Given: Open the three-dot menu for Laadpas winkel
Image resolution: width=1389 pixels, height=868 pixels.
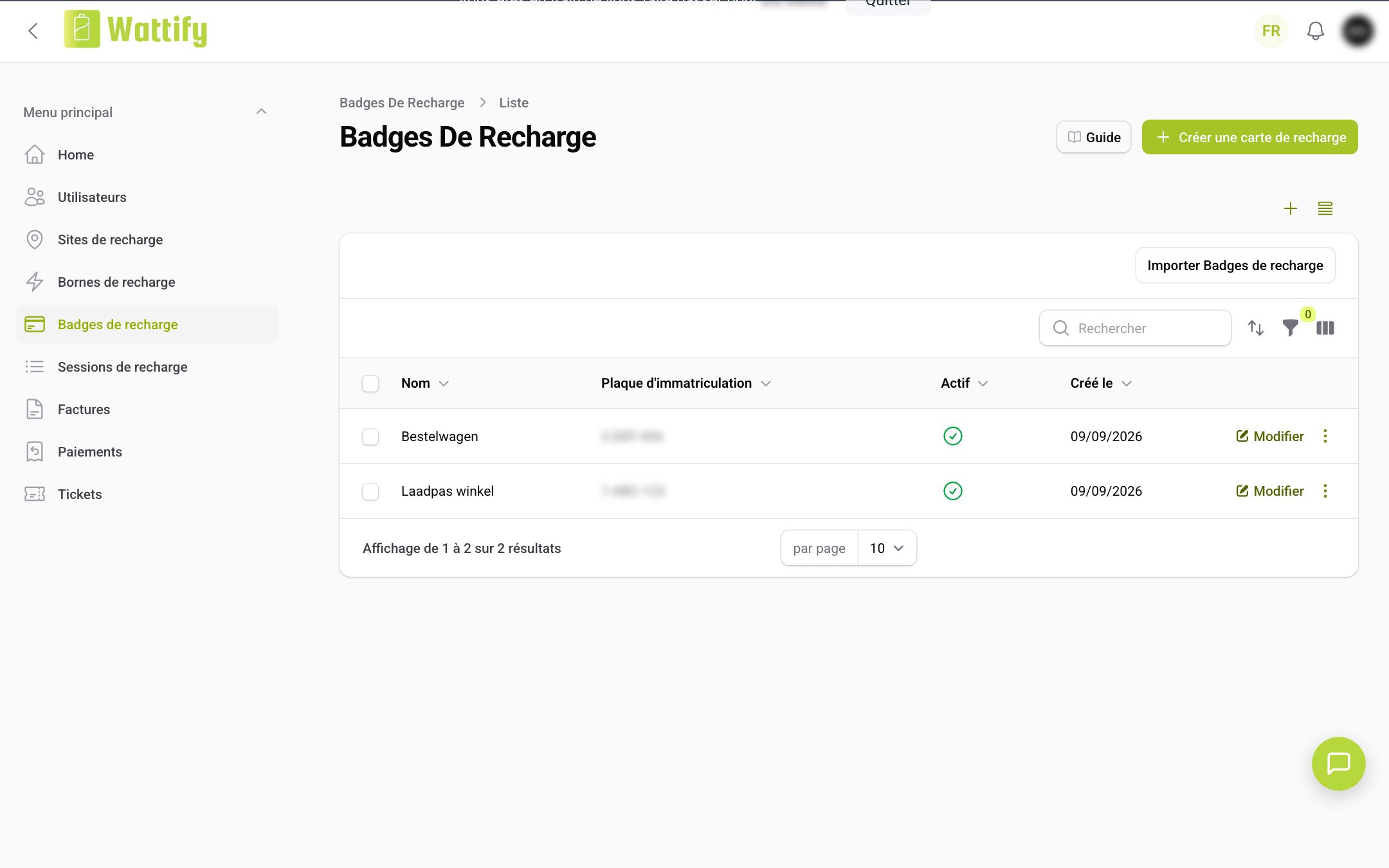Looking at the screenshot, I should (x=1325, y=491).
